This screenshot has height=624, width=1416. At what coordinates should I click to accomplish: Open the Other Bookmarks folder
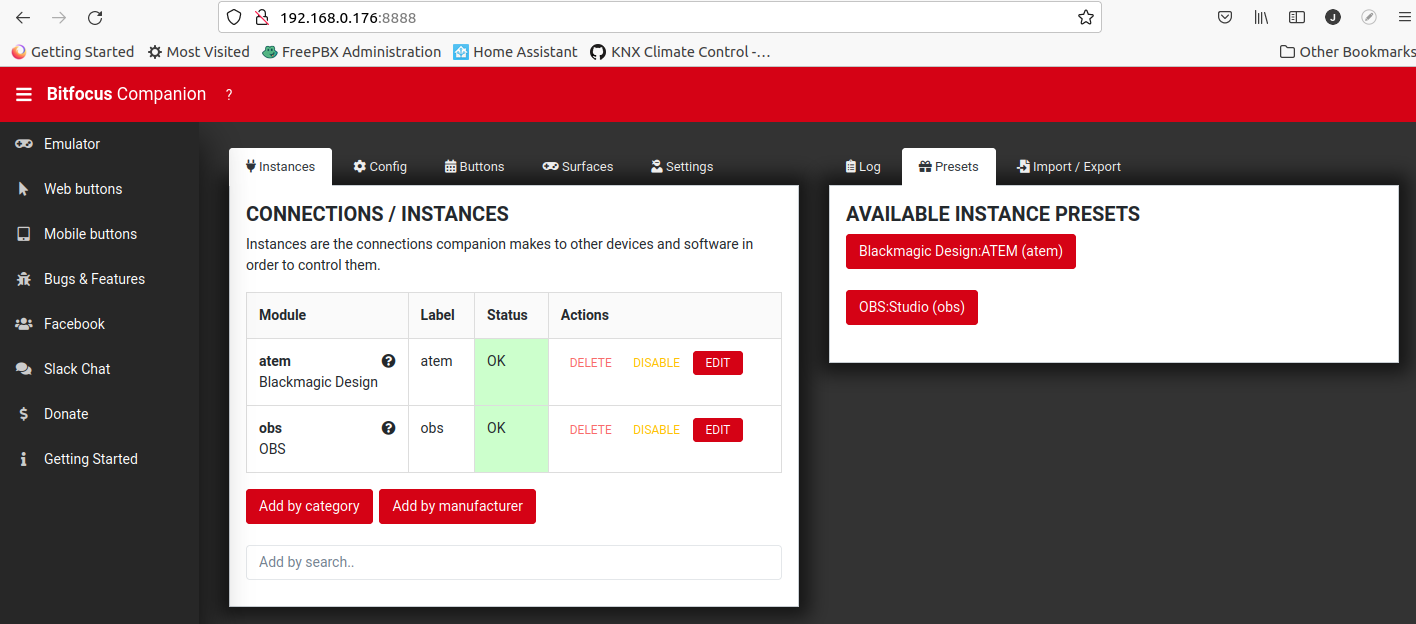1347,52
